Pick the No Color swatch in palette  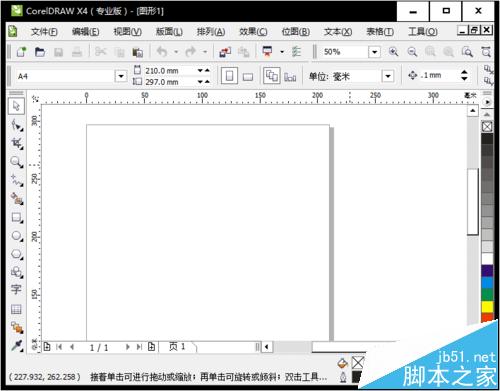[487, 127]
